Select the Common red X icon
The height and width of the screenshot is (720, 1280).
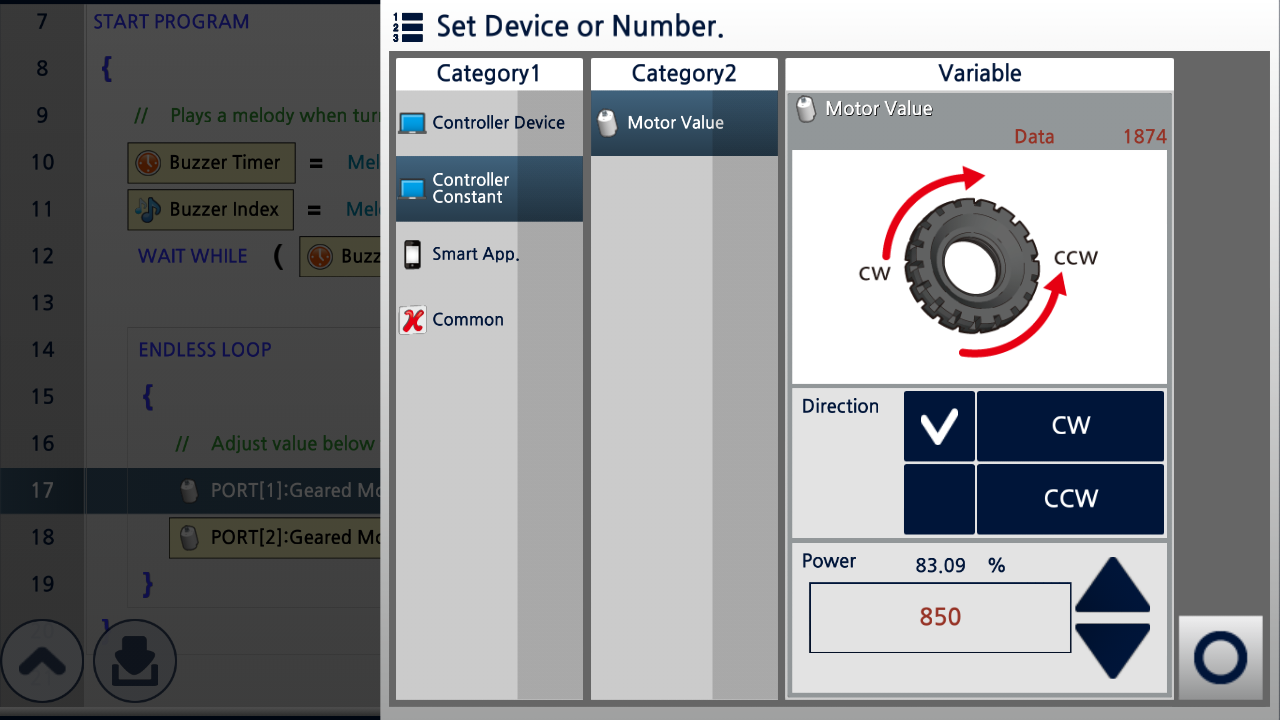tap(412, 320)
